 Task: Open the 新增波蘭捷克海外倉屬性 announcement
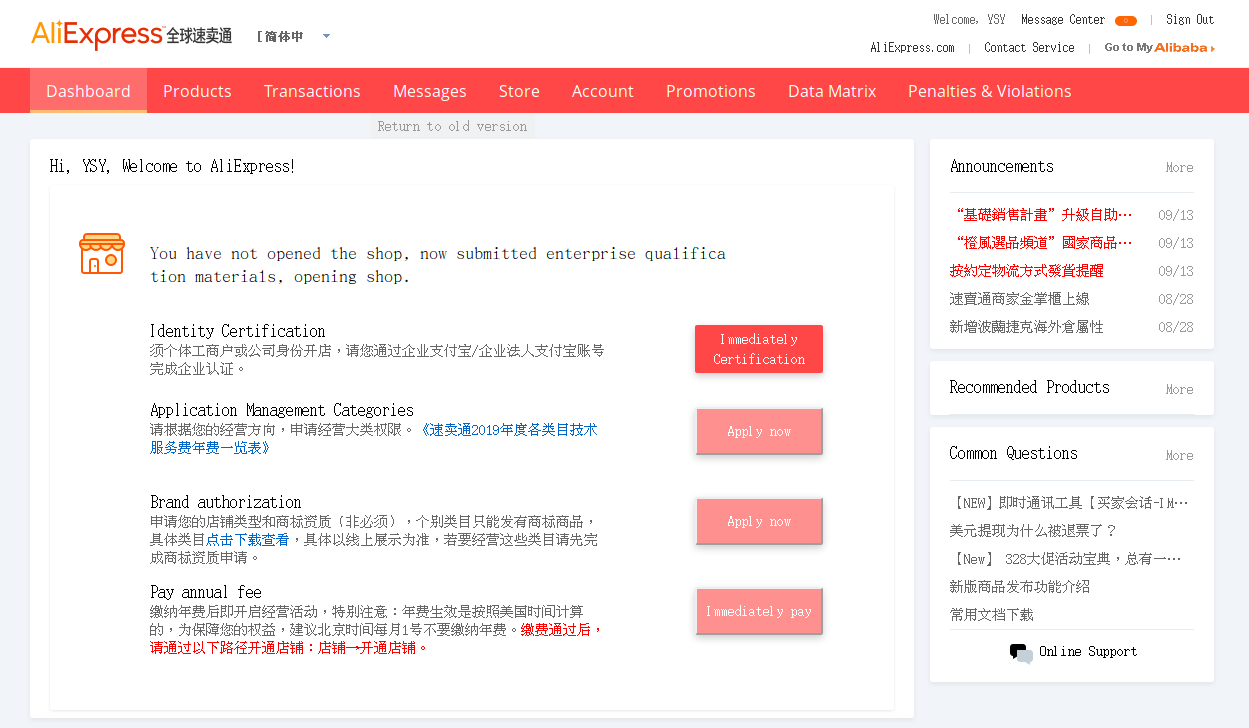coord(1026,326)
